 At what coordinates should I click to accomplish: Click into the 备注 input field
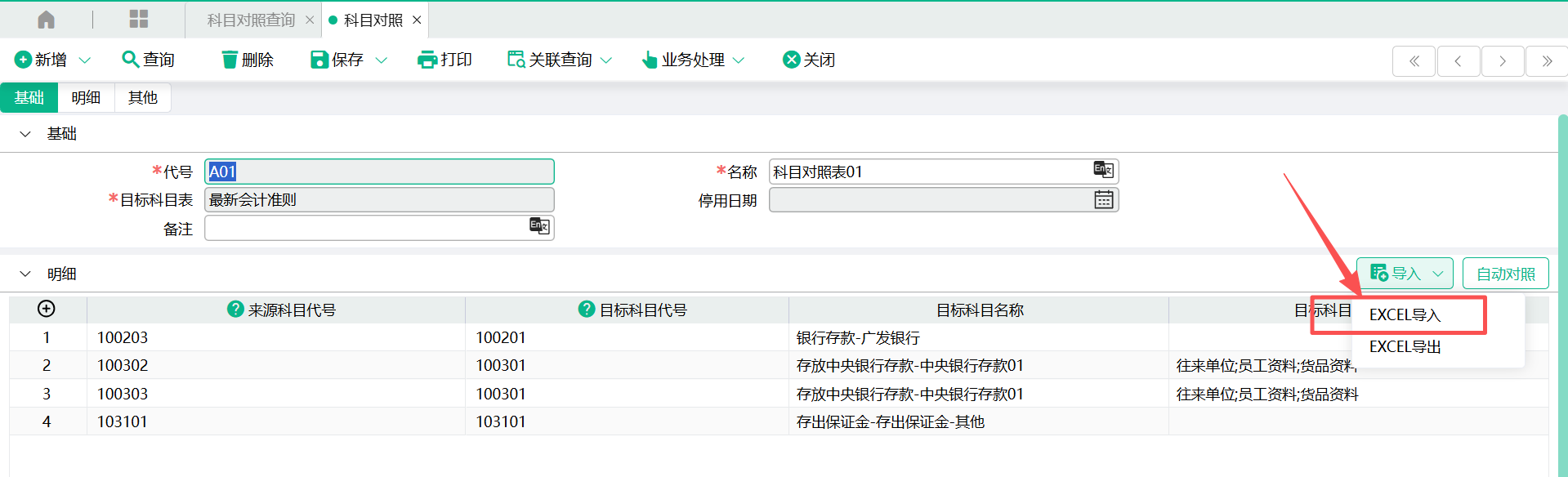click(366, 229)
